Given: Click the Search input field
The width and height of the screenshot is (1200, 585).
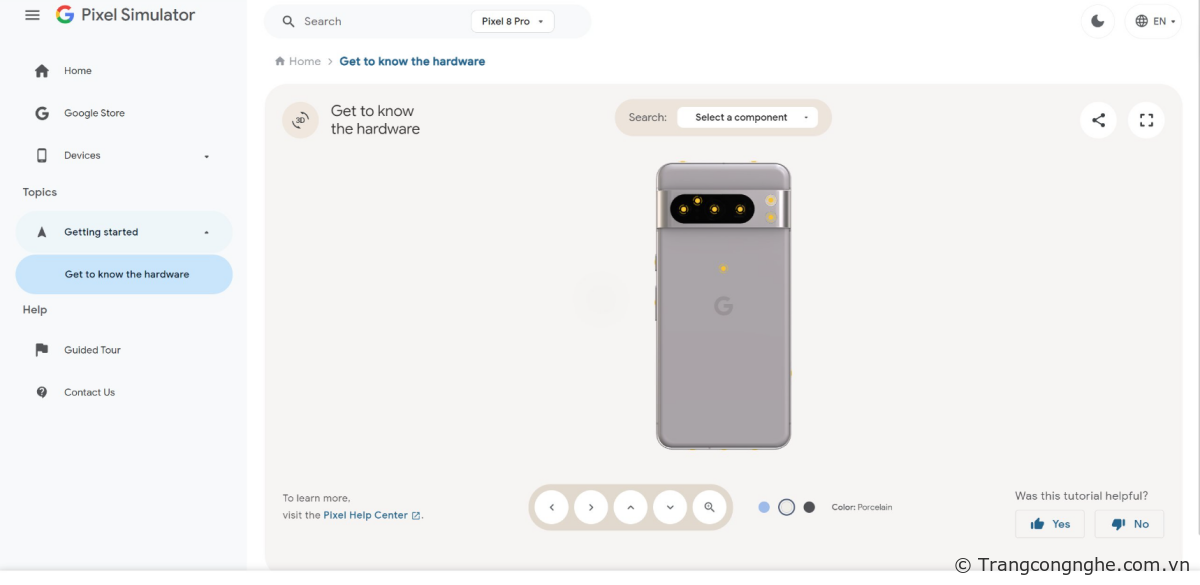Looking at the screenshot, I should click(x=380, y=21).
